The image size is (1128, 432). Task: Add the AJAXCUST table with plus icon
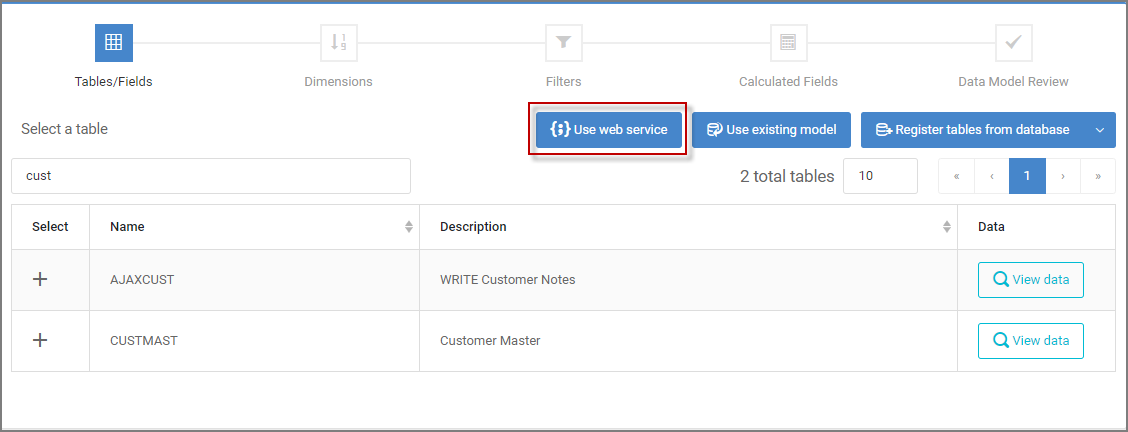(41, 280)
